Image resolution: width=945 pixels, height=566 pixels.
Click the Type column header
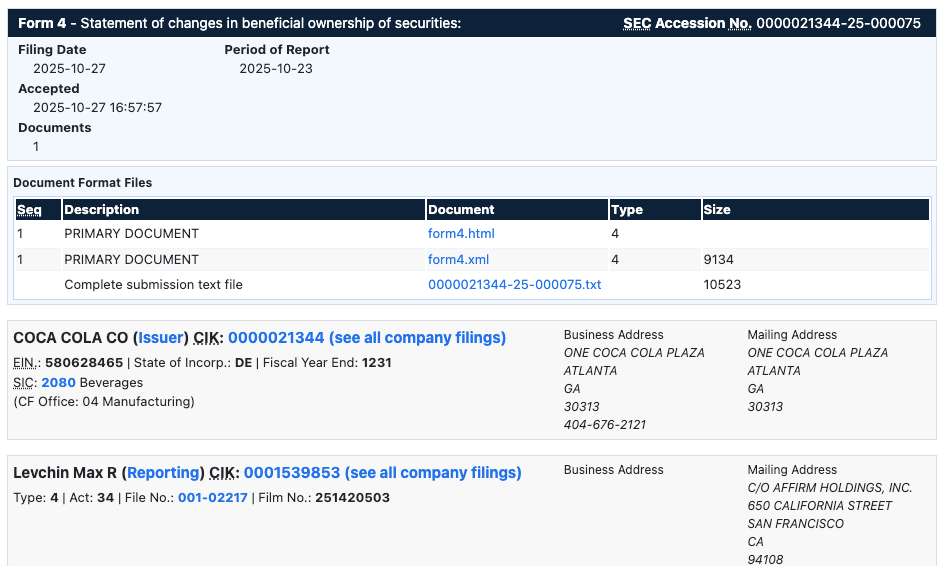tap(627, 210)
